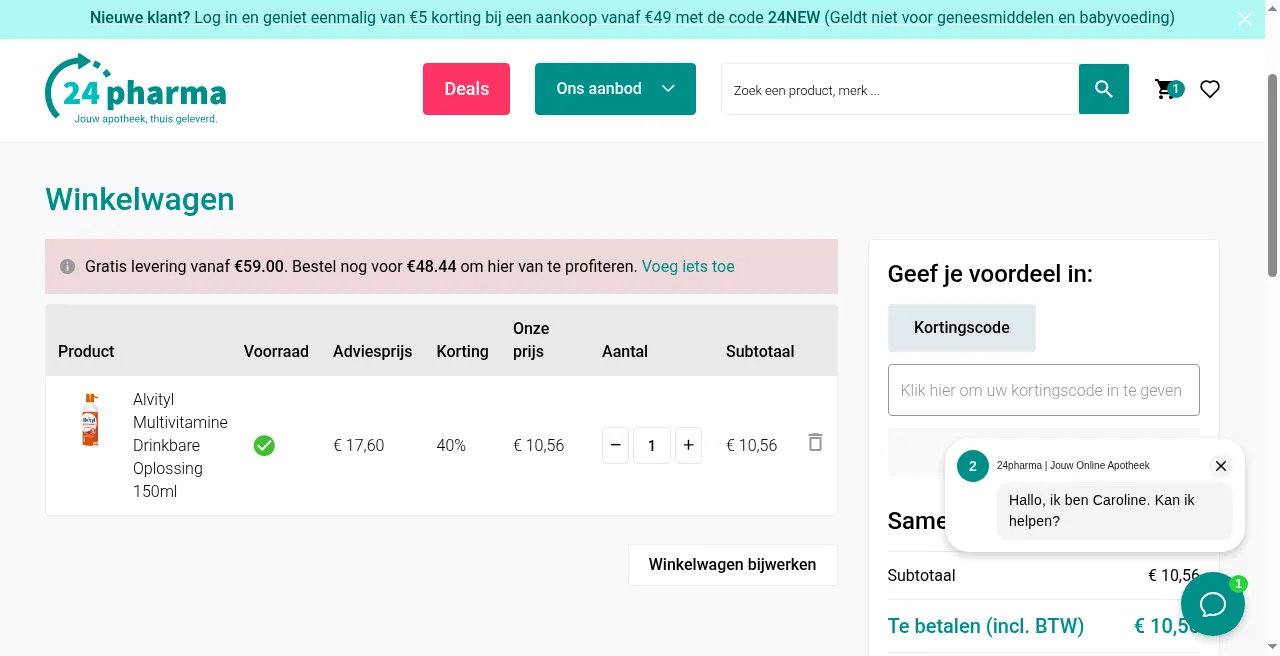The height and width of the screenshot is (656, 1280).
Task: Open the chat bubble launcher
Action: click(1213, 604)
